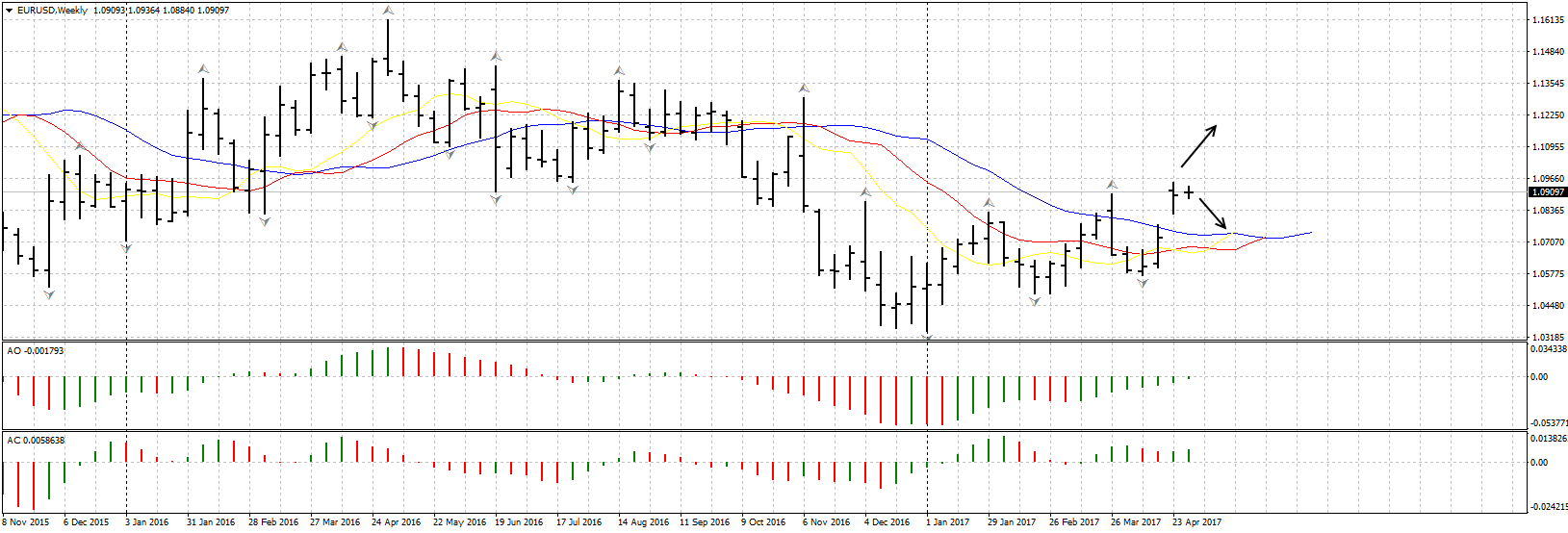Click the AO indicator value label
The image size is (1568, 533).
coord(36,351)
